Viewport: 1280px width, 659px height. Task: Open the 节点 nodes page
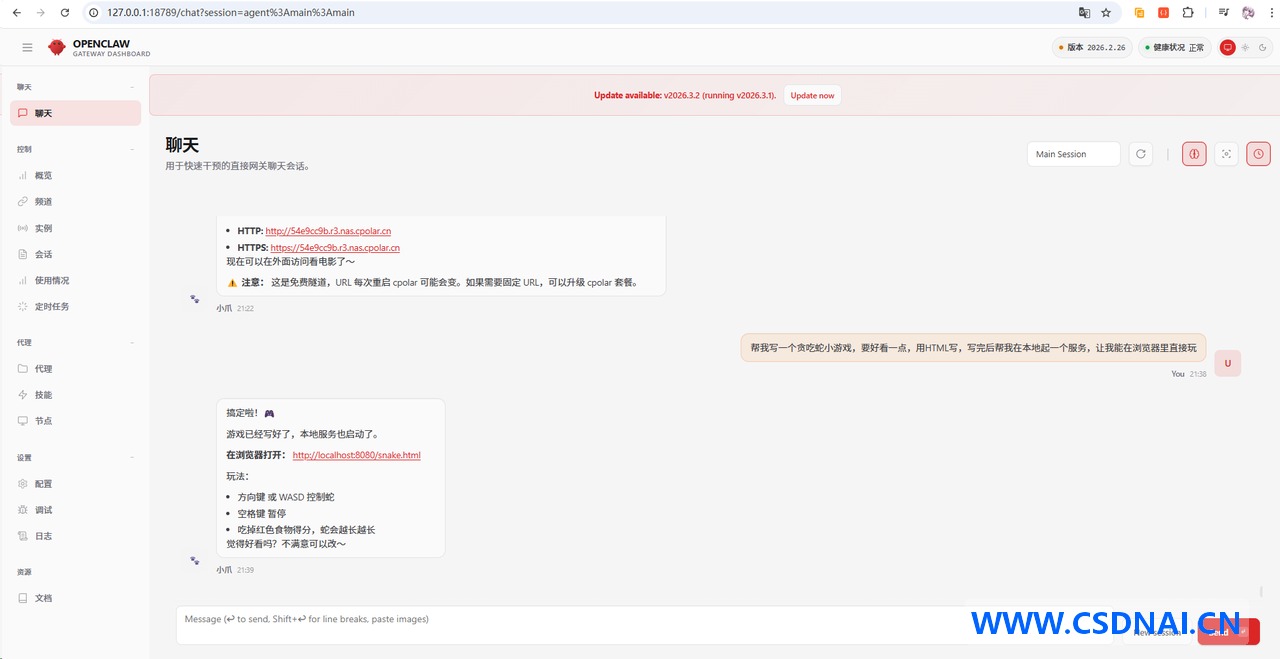tap(76, 421)
